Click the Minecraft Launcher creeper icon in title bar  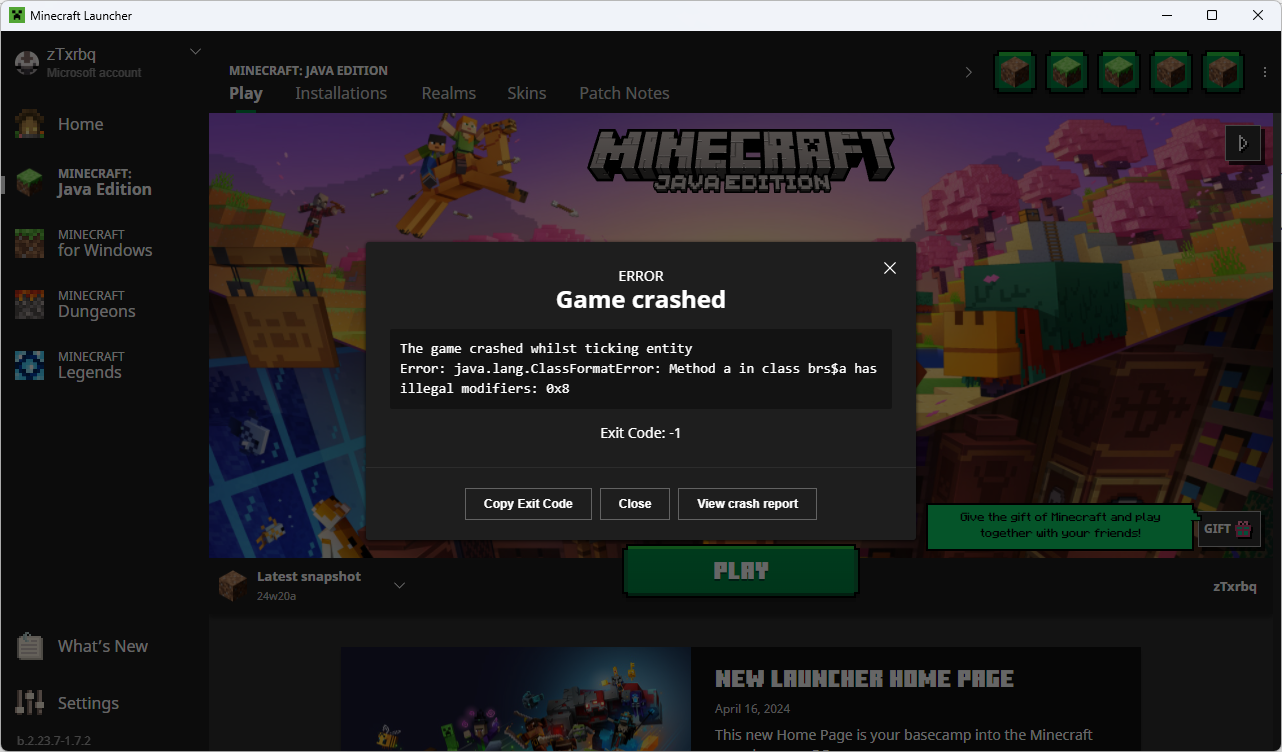[17, 15]
